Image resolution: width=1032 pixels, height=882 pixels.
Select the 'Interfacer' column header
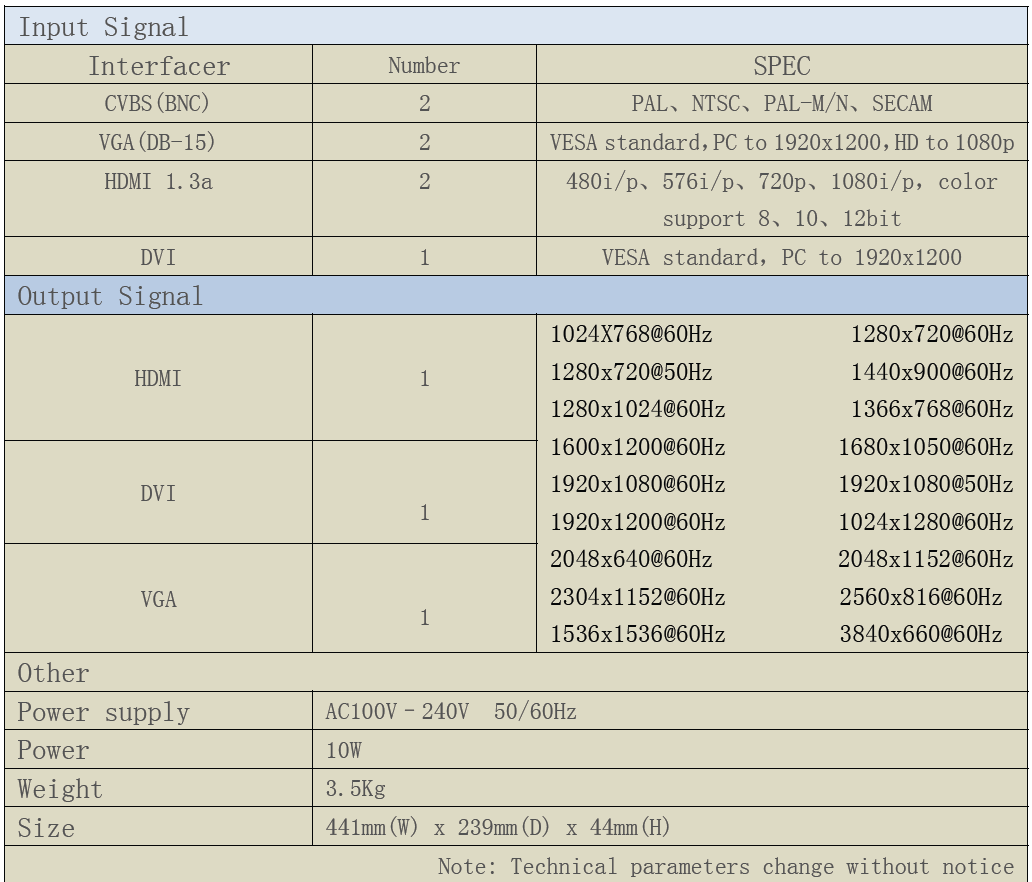(x=159, y=65)
